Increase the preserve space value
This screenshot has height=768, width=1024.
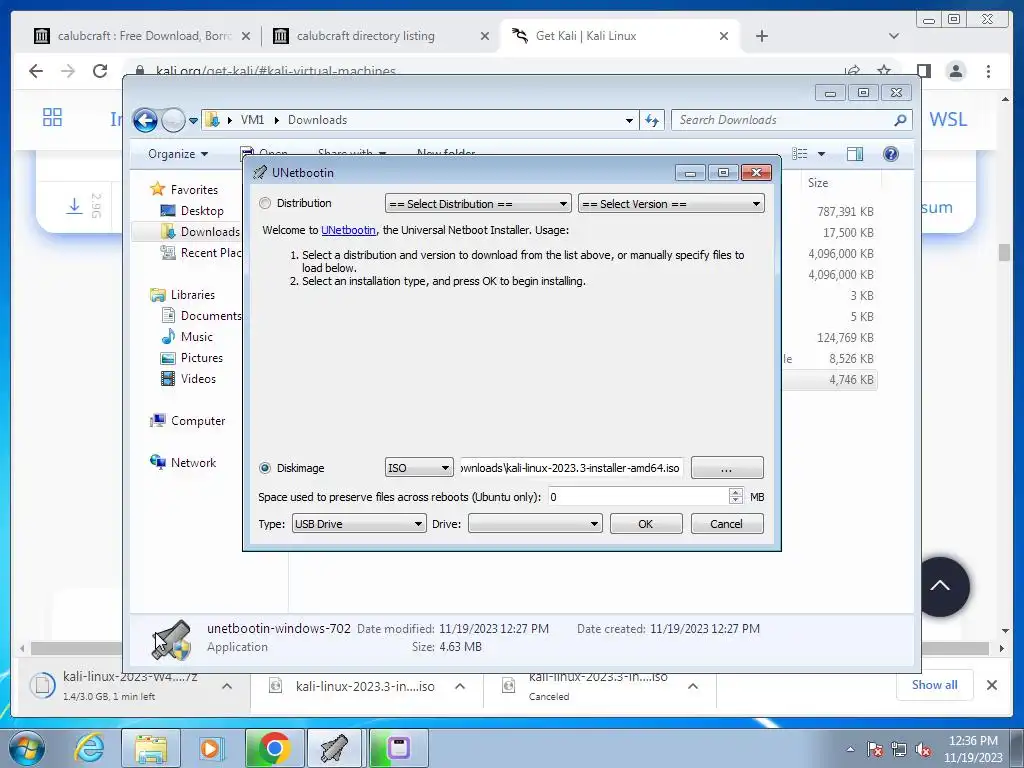736,492
